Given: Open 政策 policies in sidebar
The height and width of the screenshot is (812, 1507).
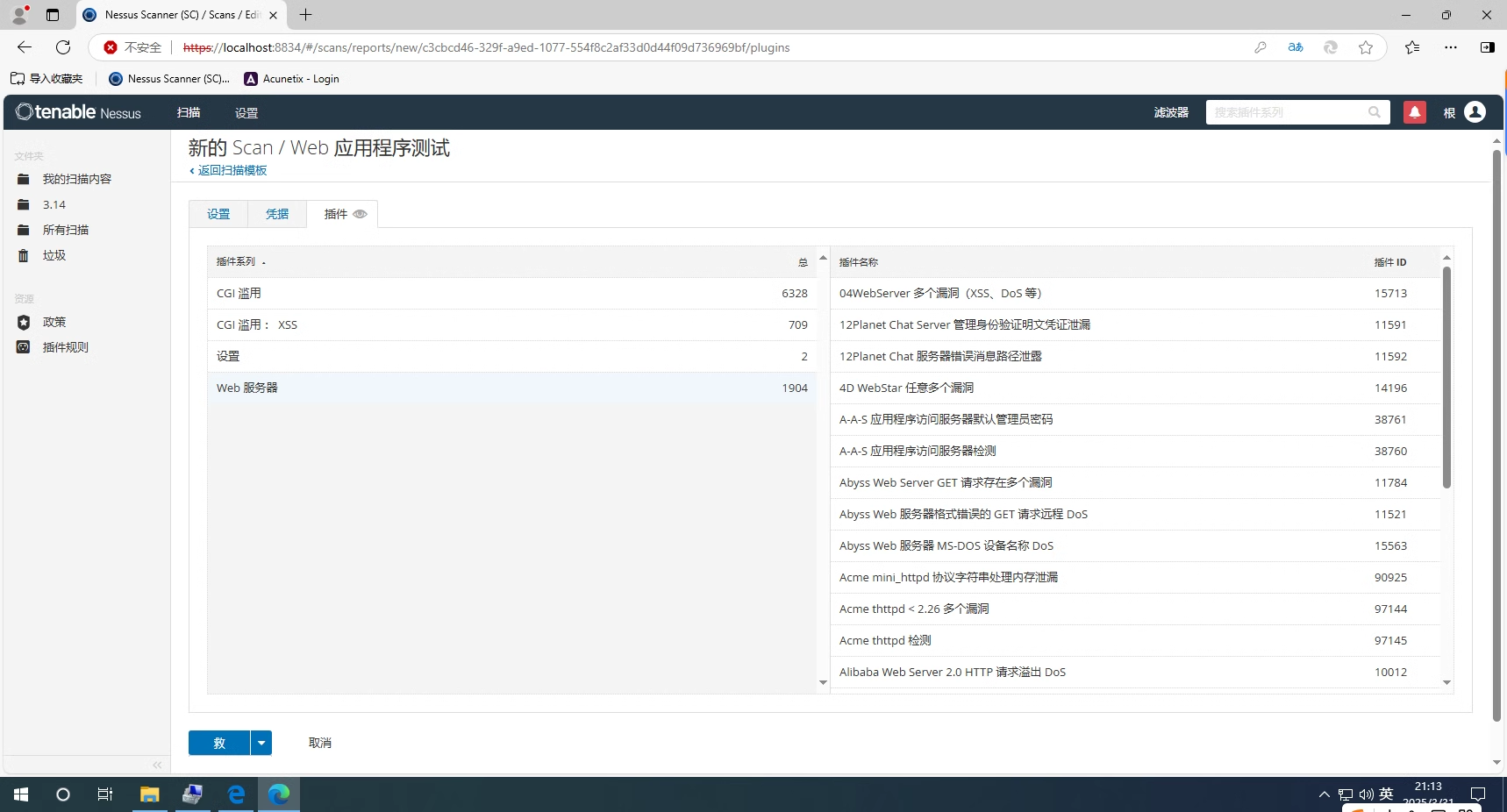Looking at the screenshot, I should click(54, 322).
